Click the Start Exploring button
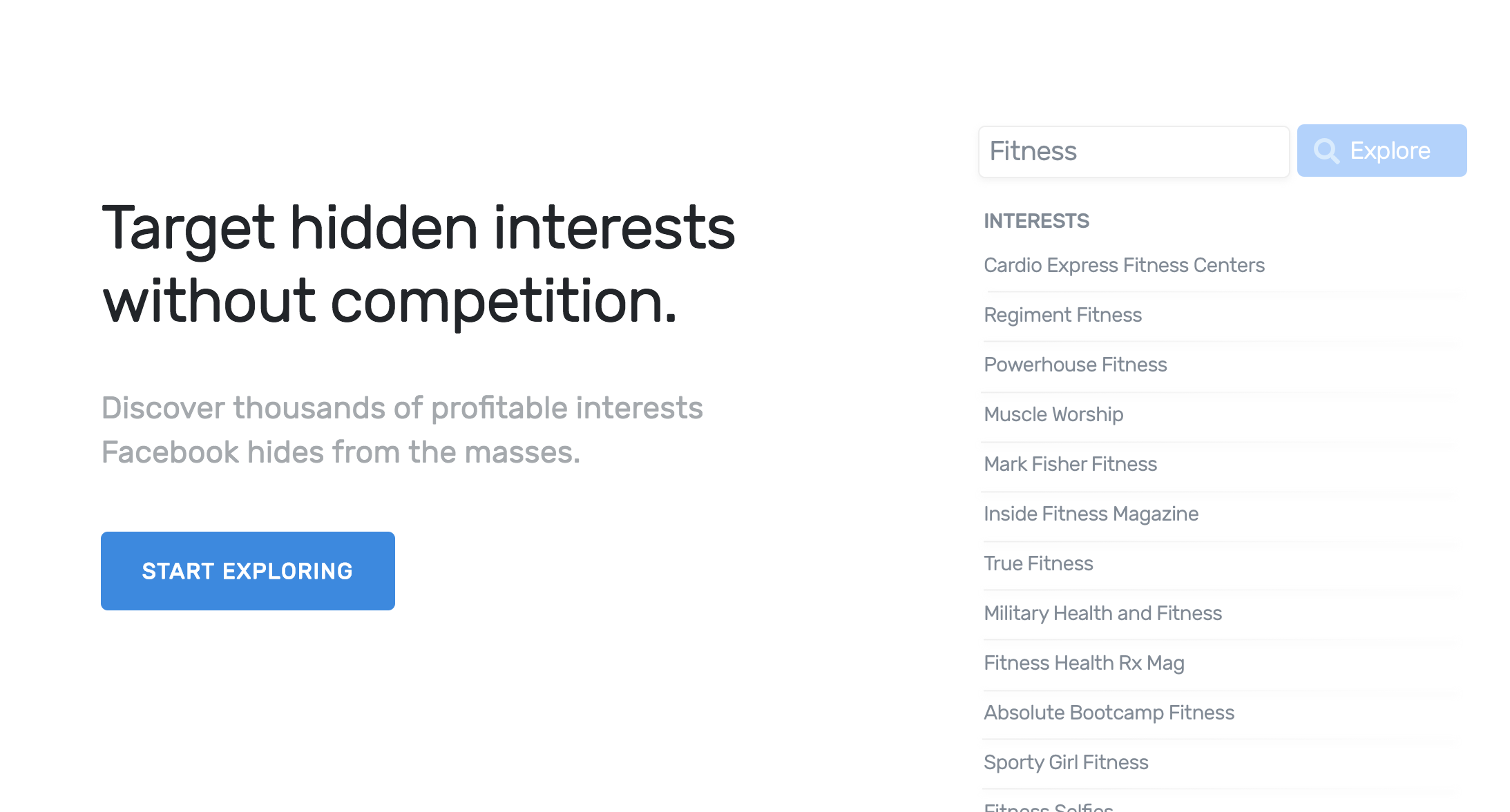 [247, 570]
